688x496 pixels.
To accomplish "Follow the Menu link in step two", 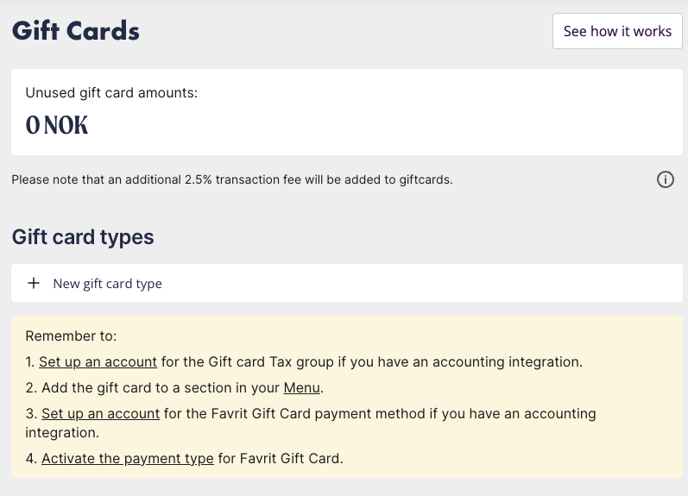I will (301, 388).
